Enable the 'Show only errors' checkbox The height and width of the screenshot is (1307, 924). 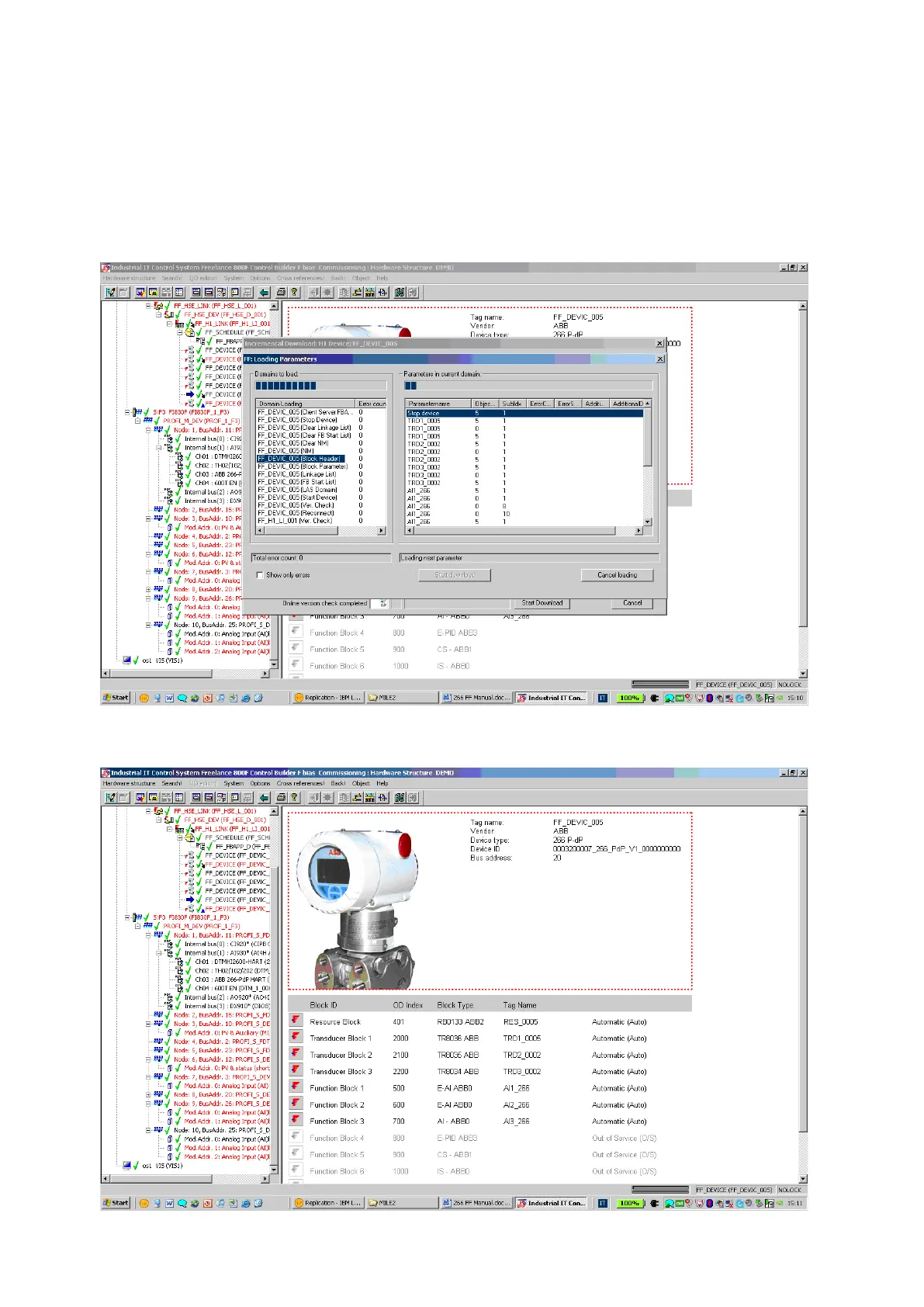click(x=260, y=575)
